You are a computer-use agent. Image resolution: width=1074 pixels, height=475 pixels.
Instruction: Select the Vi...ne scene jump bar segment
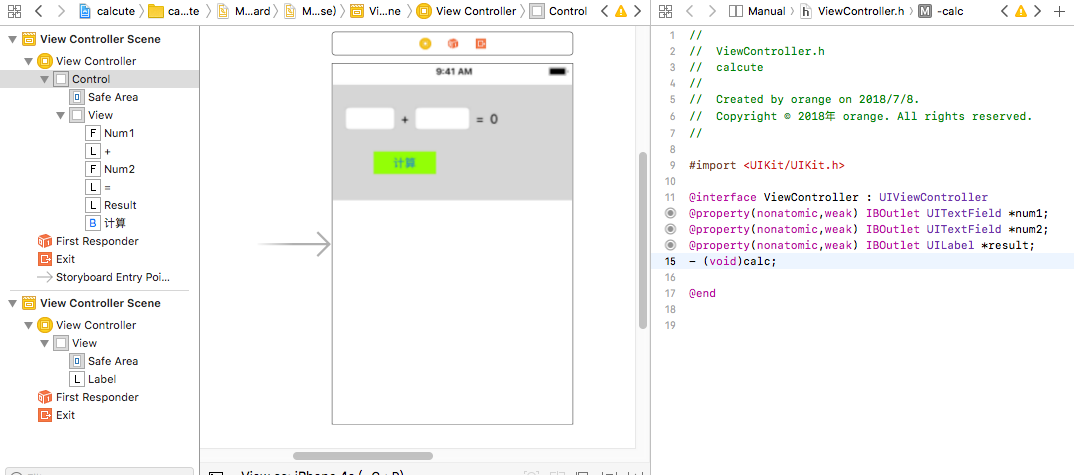click(x=375, y=11)
